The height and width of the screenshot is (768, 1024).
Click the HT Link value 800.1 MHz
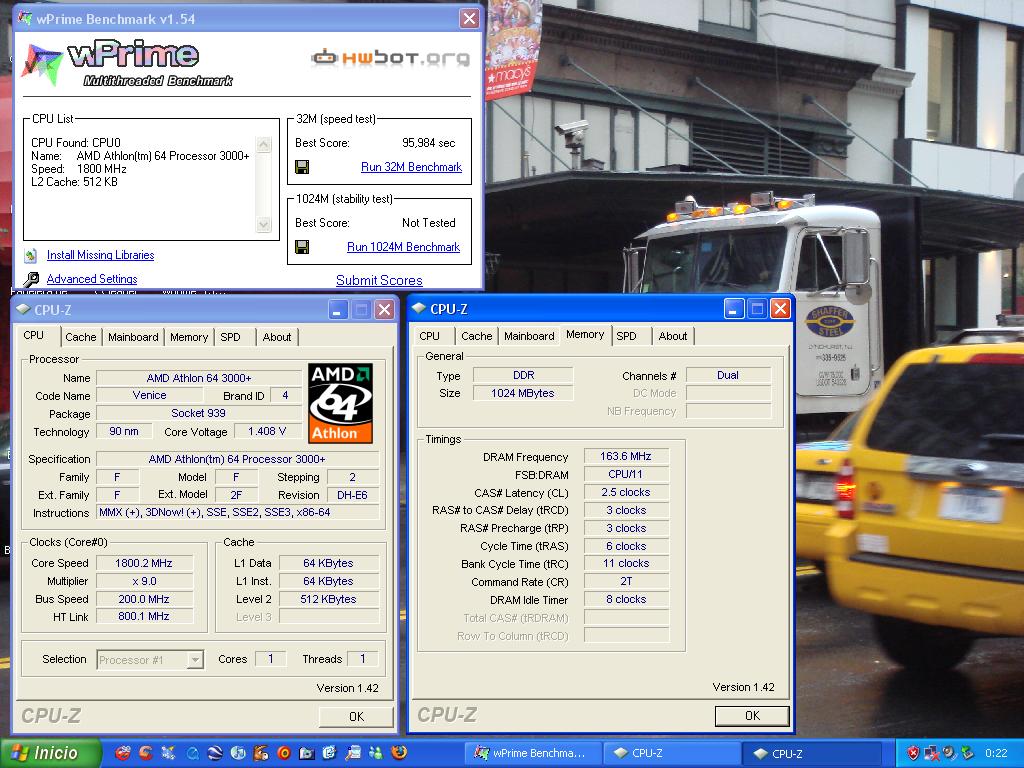(144, 616)
